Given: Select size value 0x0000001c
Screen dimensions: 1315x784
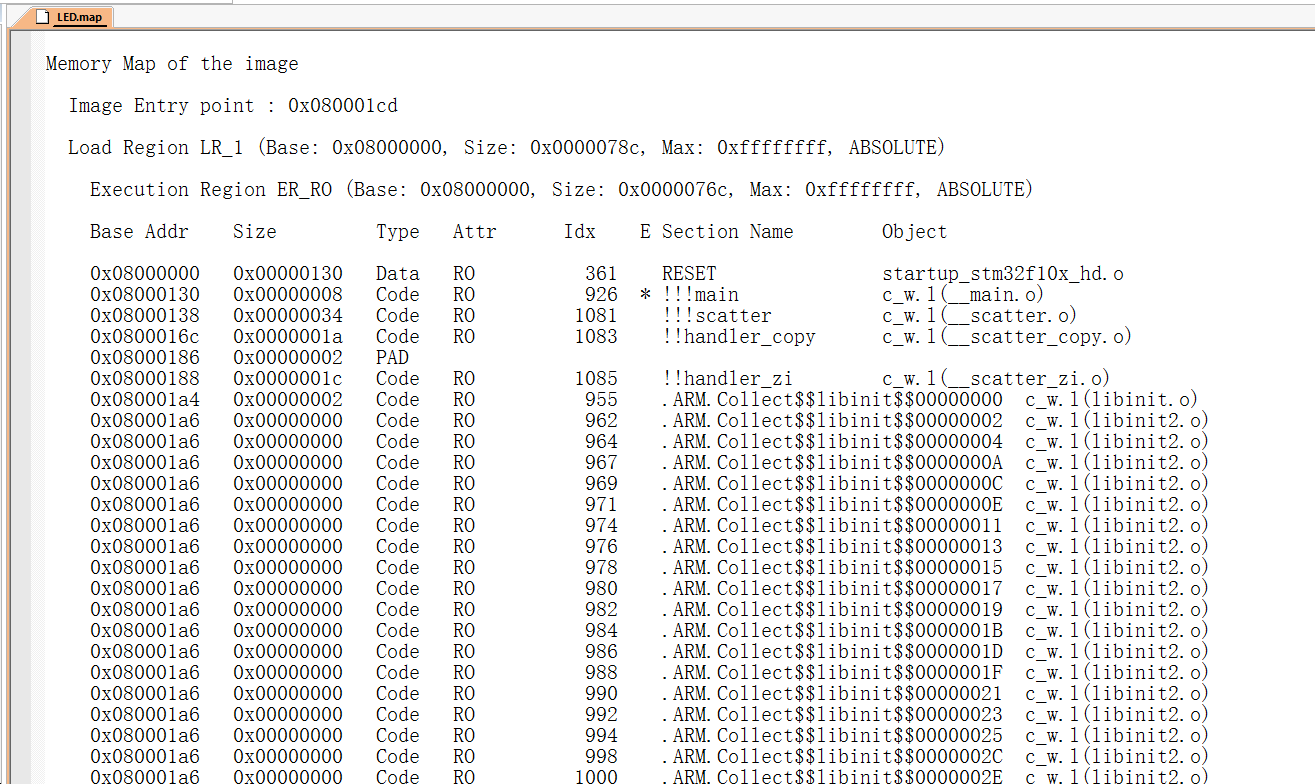Looking at the screenshot, I should pos(288,379).
